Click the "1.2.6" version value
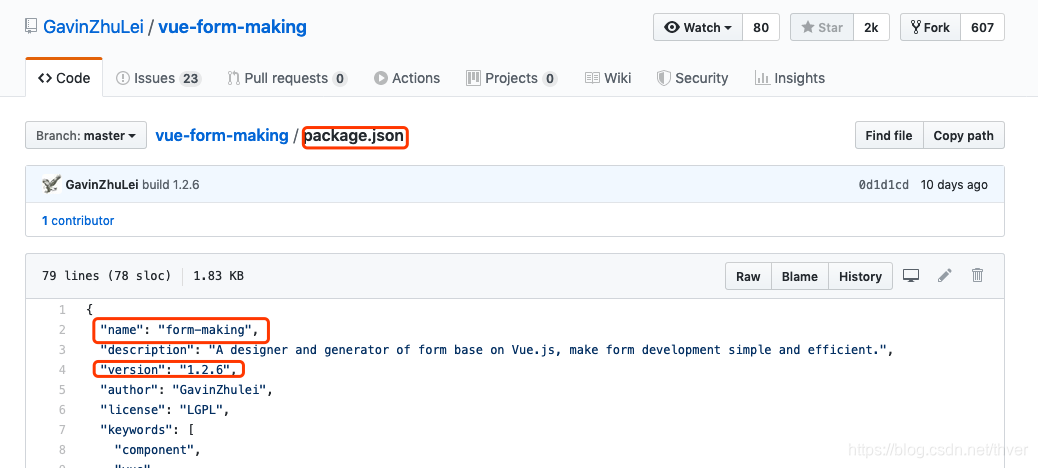The height and width of the screenshot is (468, 1038). pos(205,369)
